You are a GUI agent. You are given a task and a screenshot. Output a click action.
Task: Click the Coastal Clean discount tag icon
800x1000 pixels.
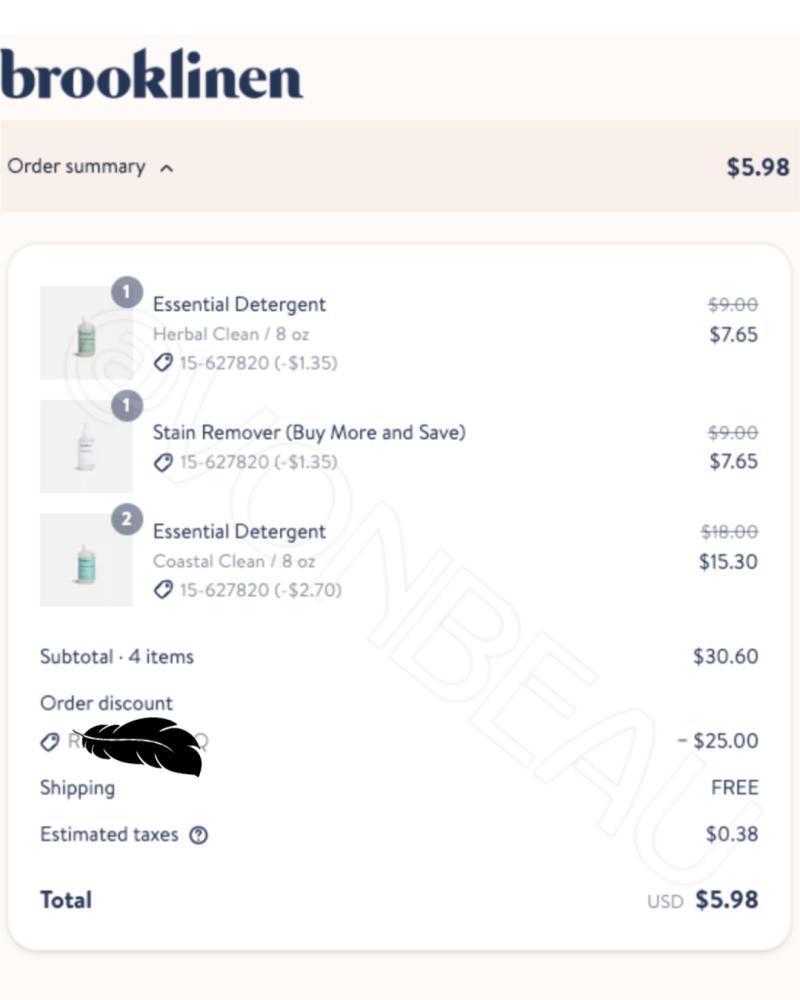(163, 590)
